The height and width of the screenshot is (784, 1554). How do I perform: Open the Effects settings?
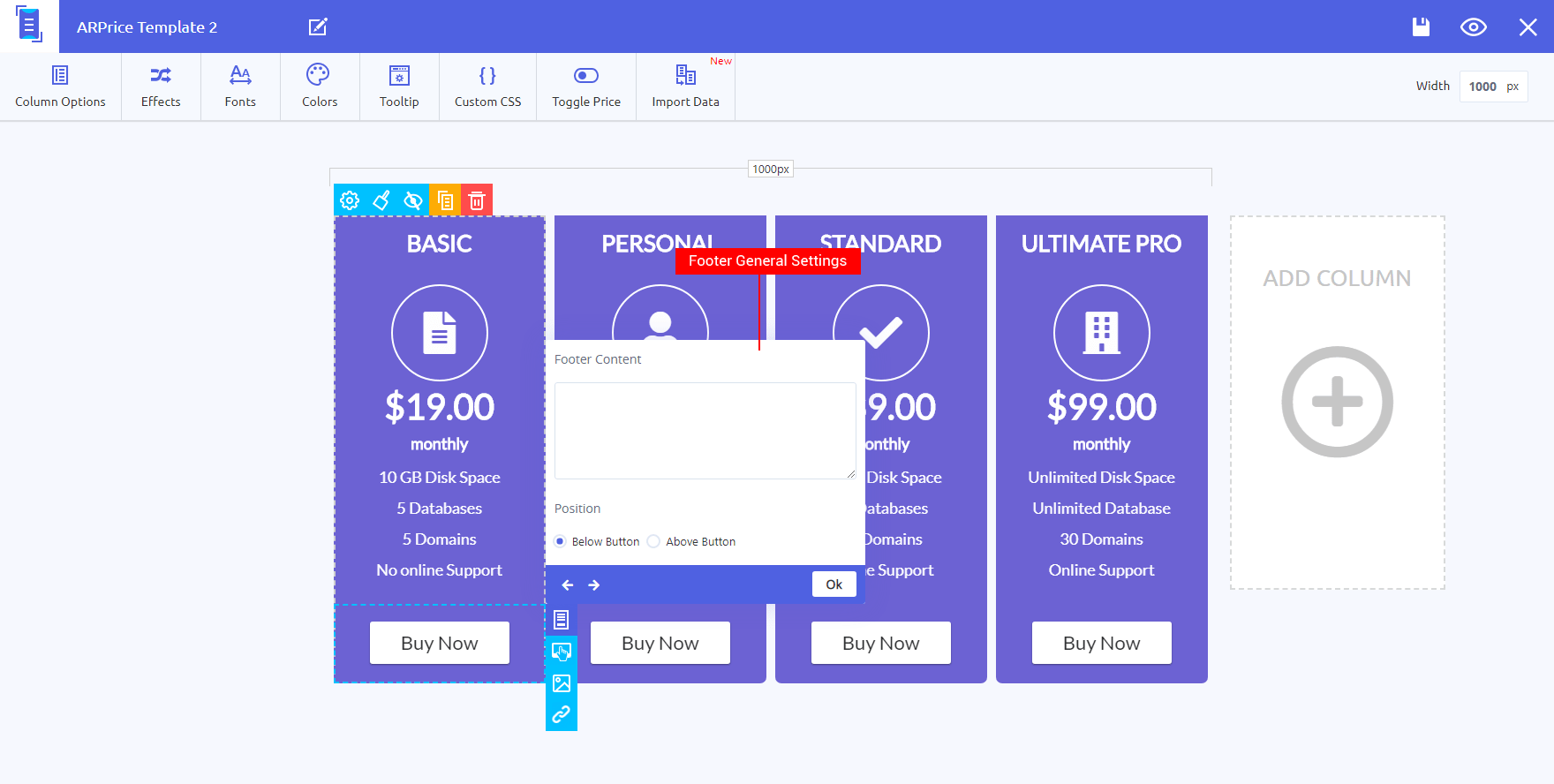tap(161, 87)
